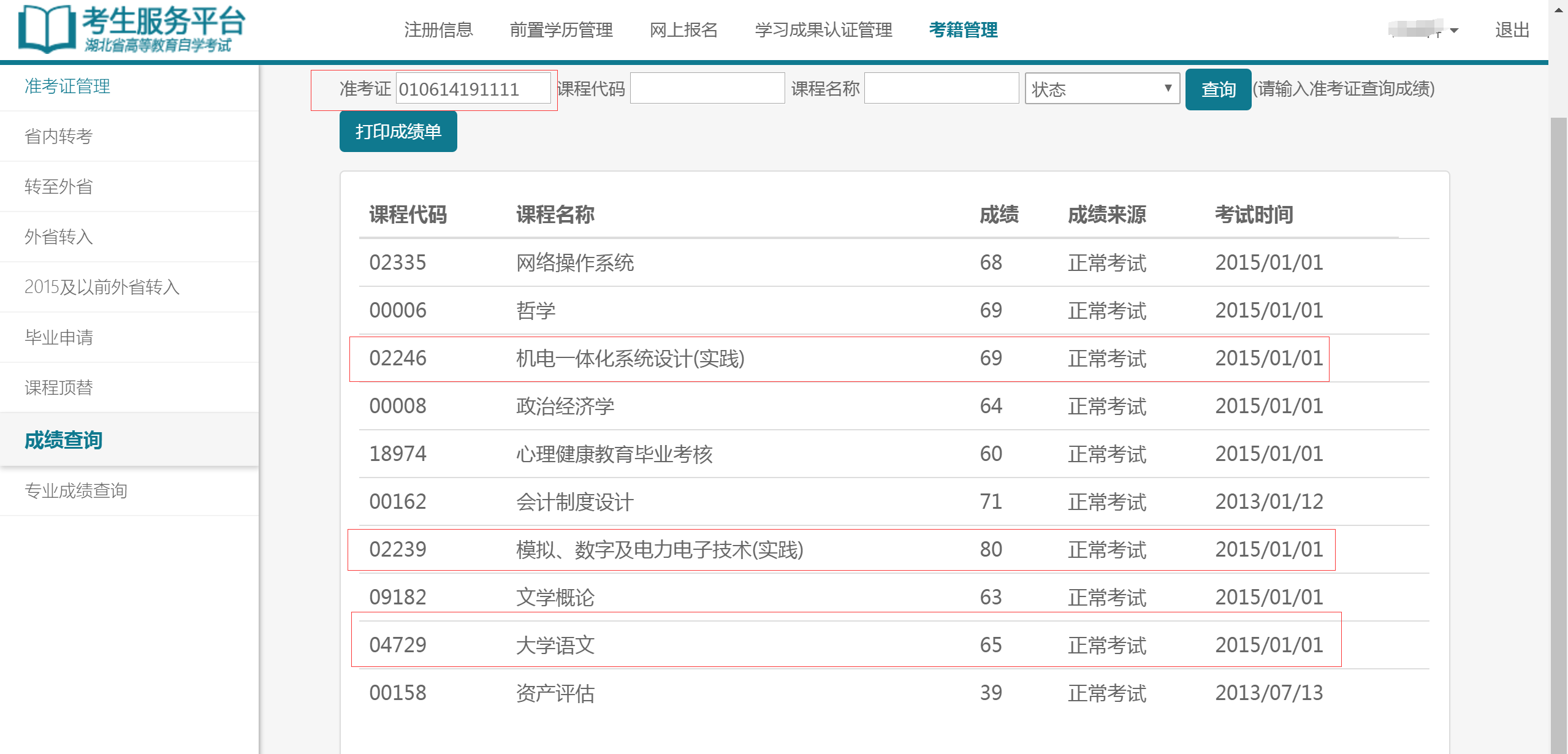Click score 39 in 资产评估 row

click(991, 693)
